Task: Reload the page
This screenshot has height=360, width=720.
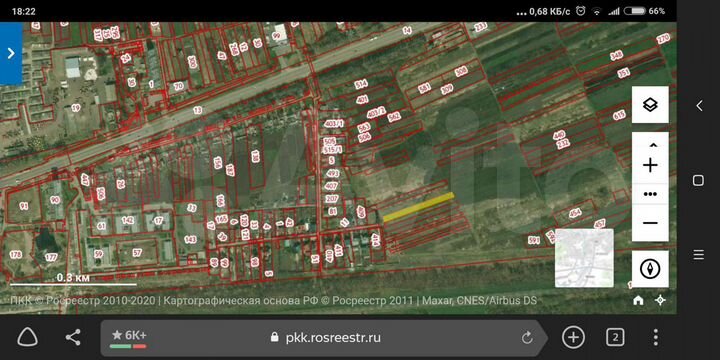Action: (x=527, y=338)
